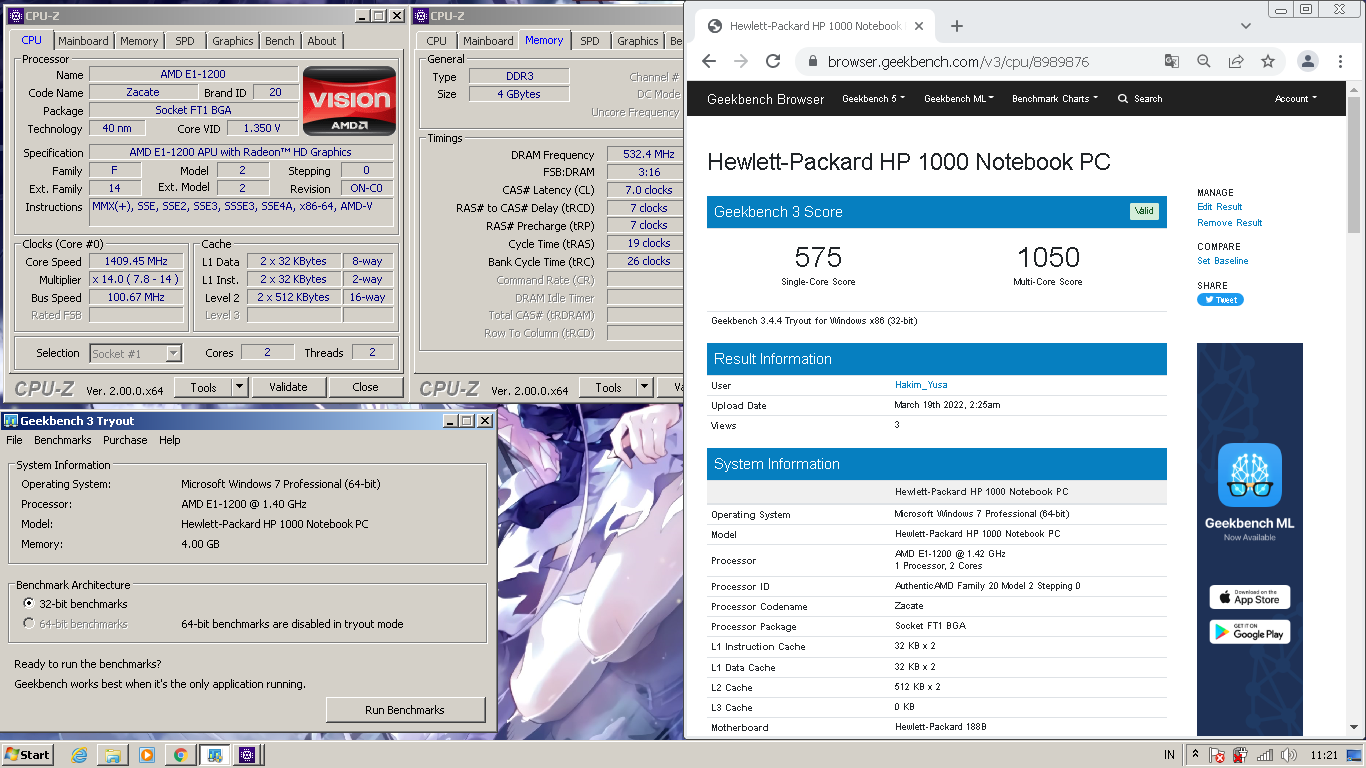Image resolution: width=1366 pixels, height=768 pixels.
Task: Select the 64-bit benchmarks radio button
Action: coord(29,624)
